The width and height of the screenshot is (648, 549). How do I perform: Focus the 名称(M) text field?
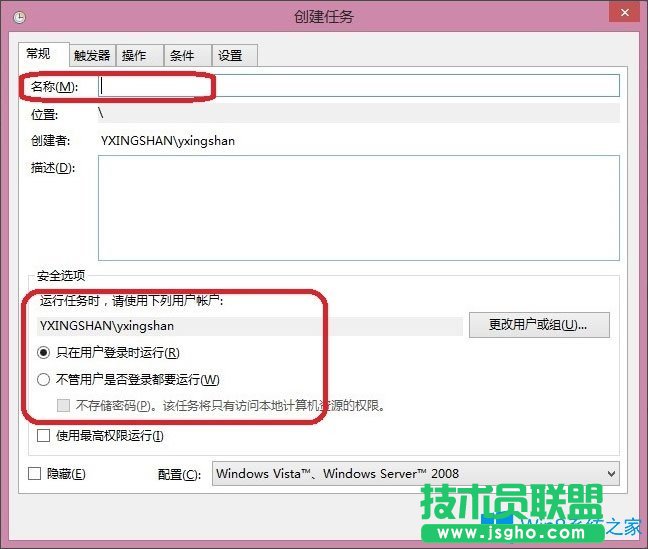(x=359, y=86)
